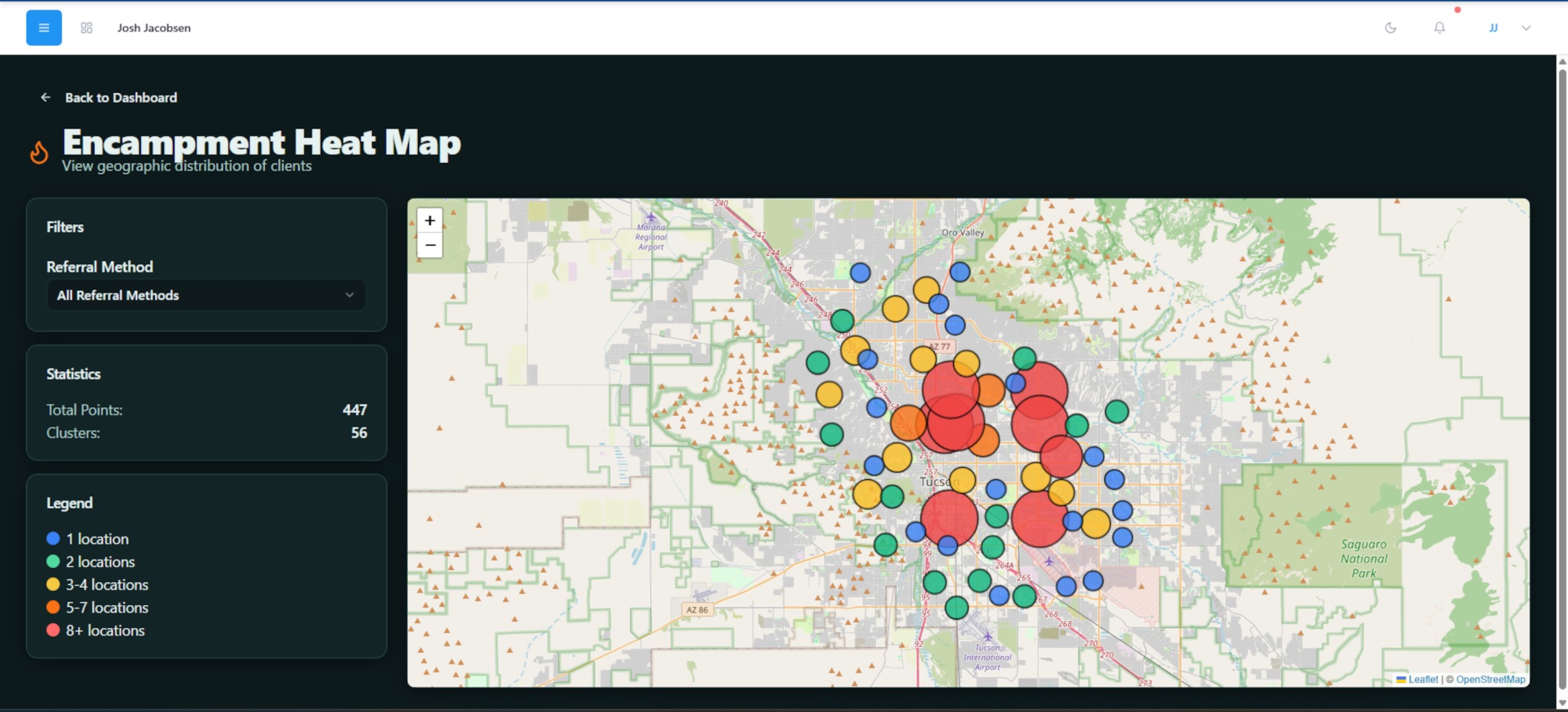Click the Josh Jacobsen name in the header

[153, 27]
